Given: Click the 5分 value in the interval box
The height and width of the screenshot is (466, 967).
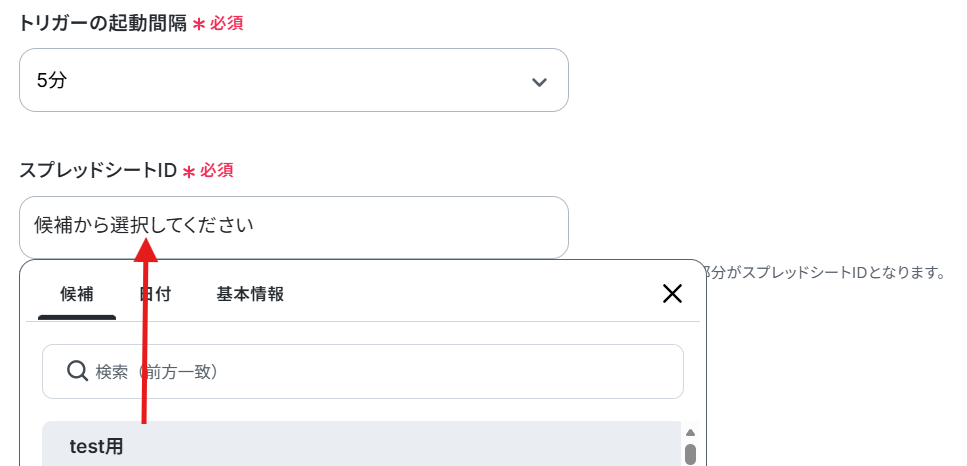Looking at the screenshot, I should pyautogui.click(x=52, y=81).
